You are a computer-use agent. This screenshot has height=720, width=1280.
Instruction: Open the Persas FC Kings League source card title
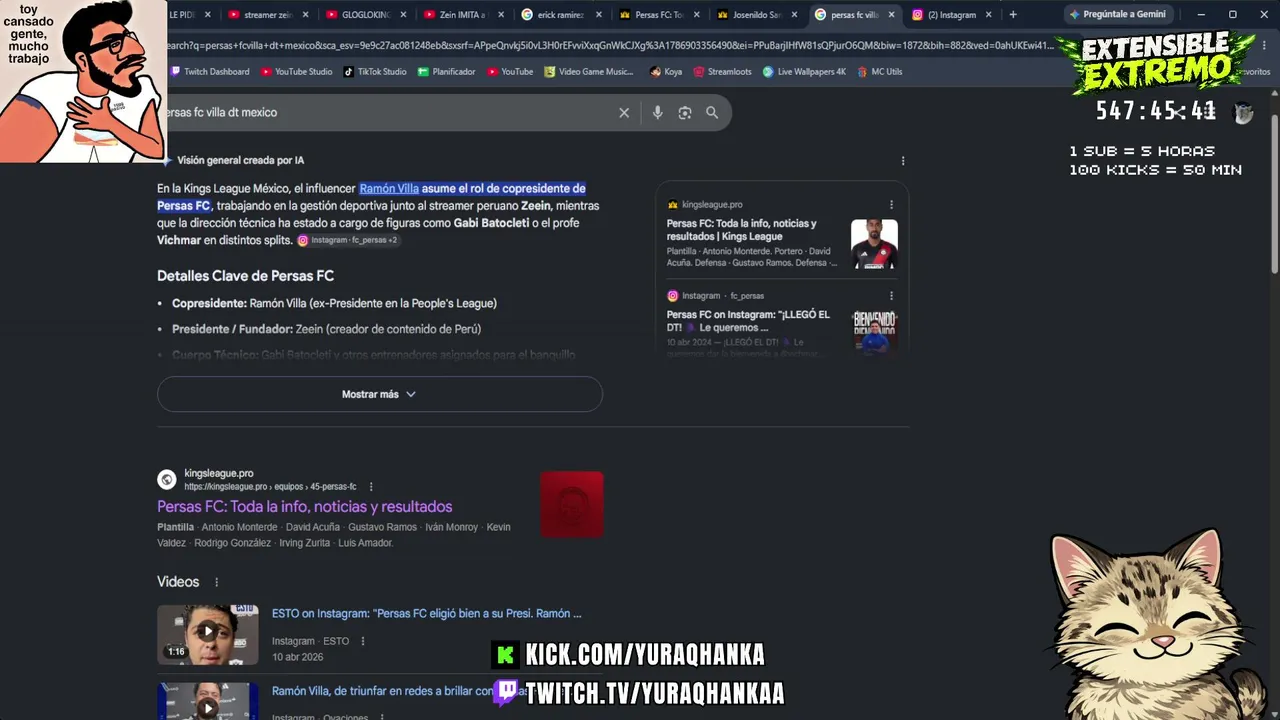click(742, 230)
